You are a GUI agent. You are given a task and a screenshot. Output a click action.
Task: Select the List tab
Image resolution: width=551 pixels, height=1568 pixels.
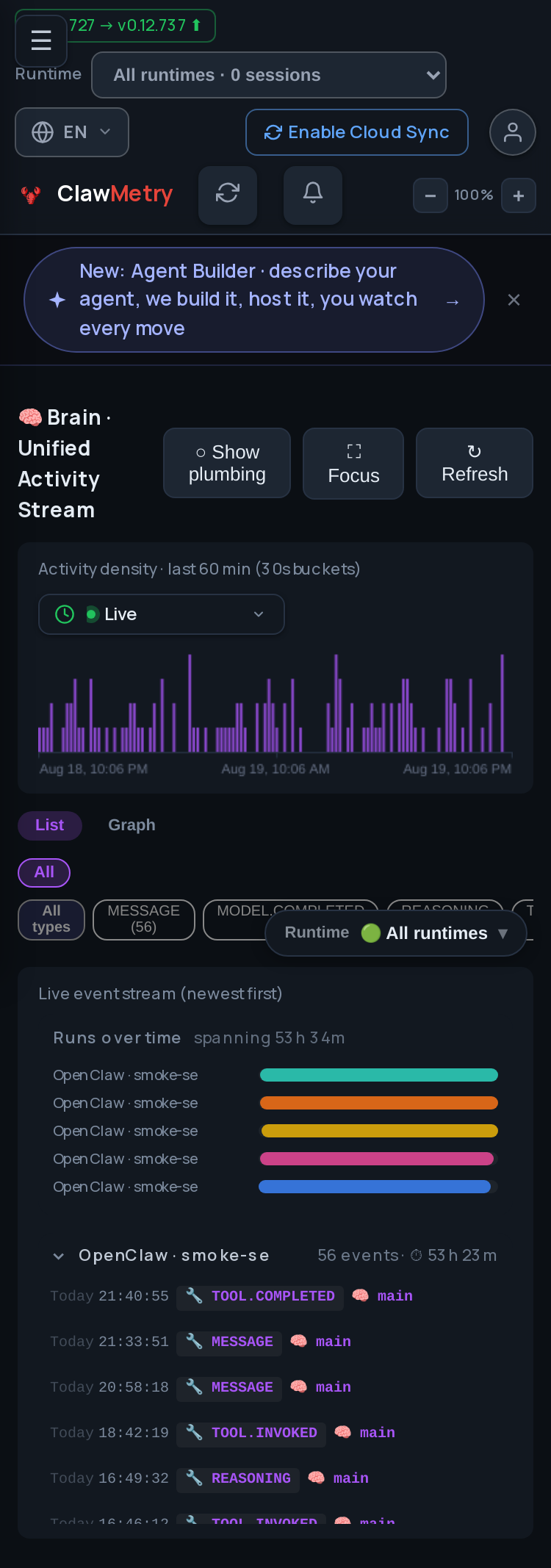pos(50,825)
